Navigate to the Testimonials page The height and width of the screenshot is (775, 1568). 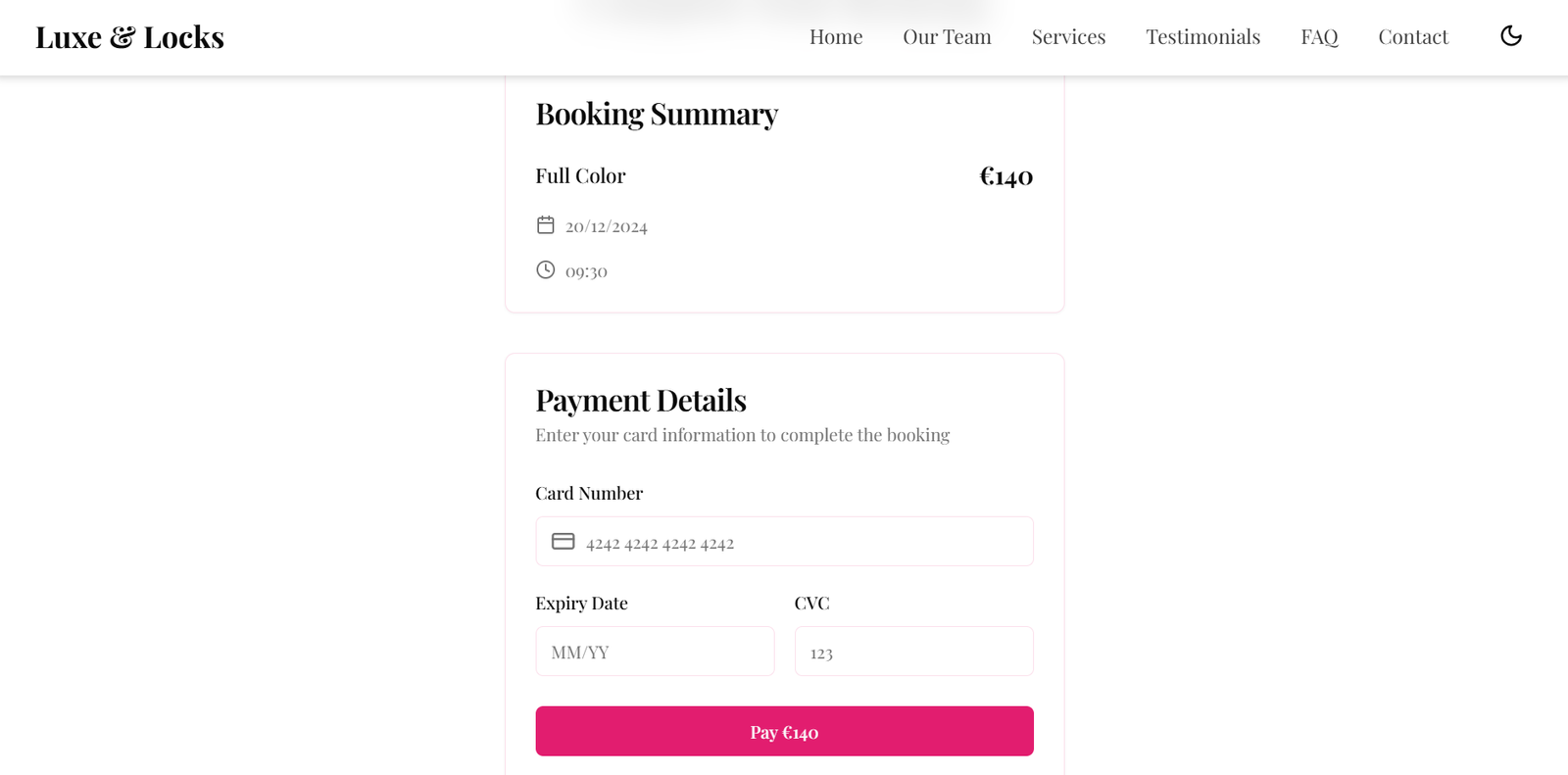[x=1203, y=37]
